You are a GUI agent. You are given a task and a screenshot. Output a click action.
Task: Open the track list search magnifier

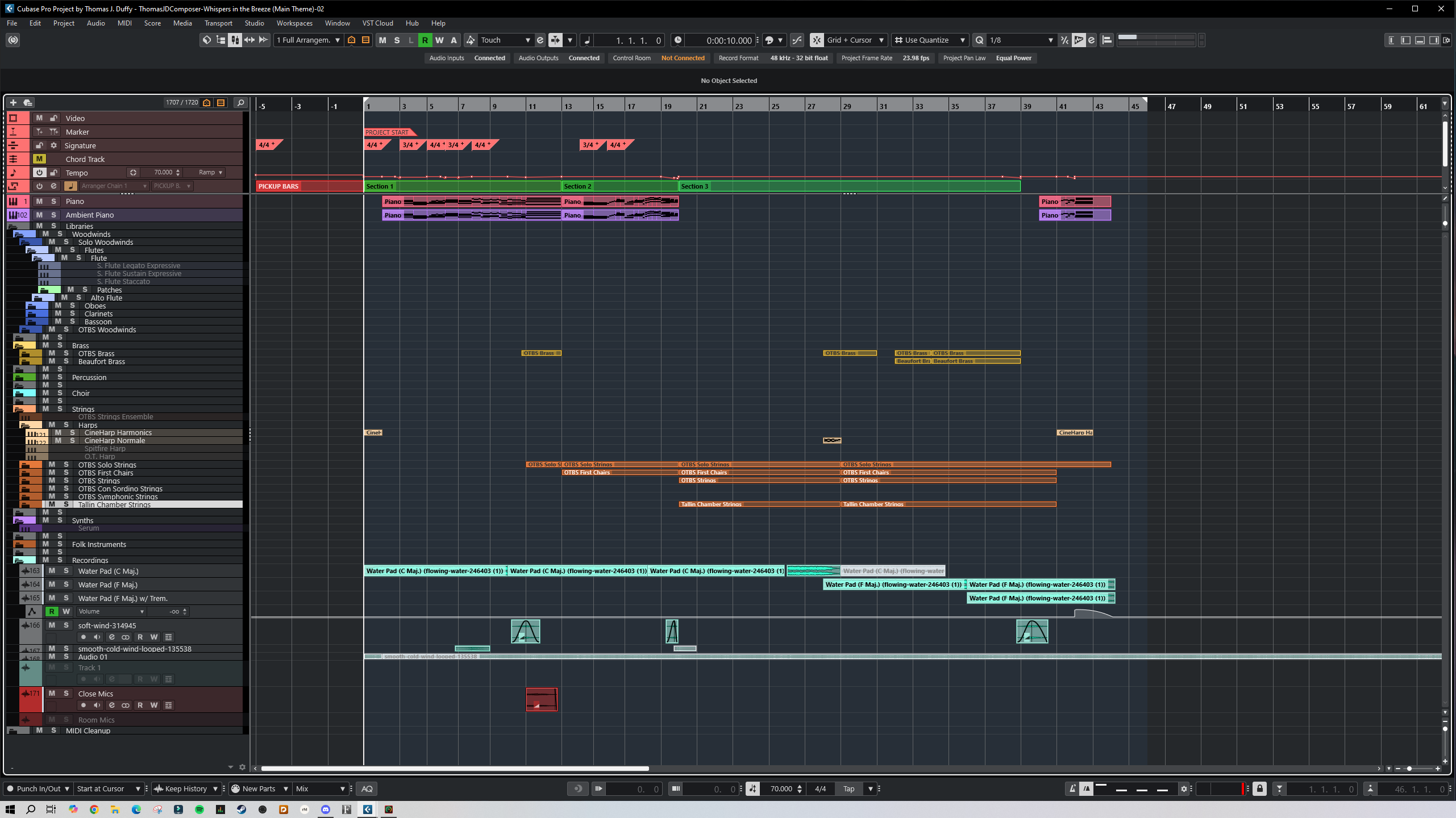point(240,103)
